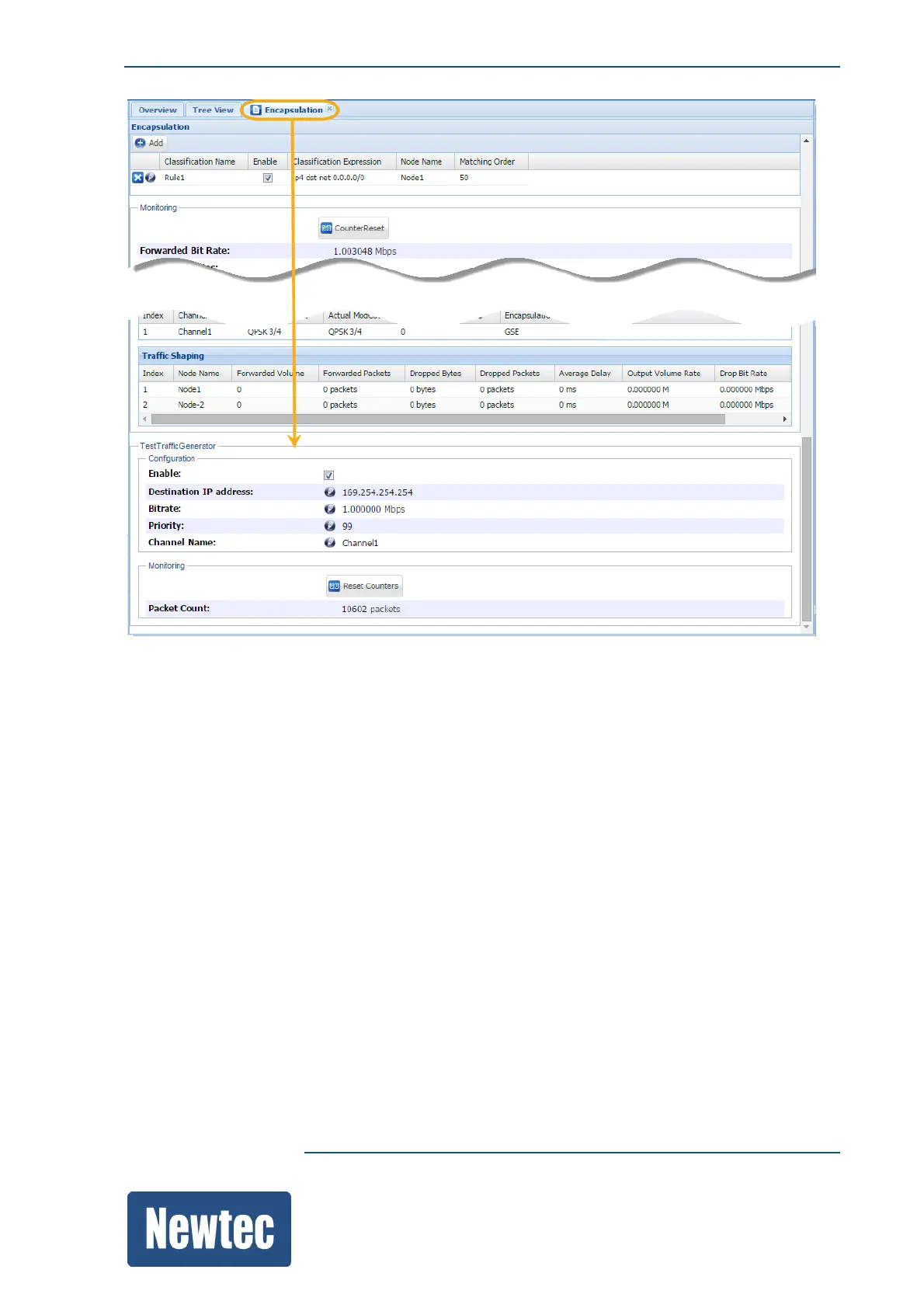
Task: Toggle TestTrafficGenerator Enable checkbox
Action: (x=328, y=475)
